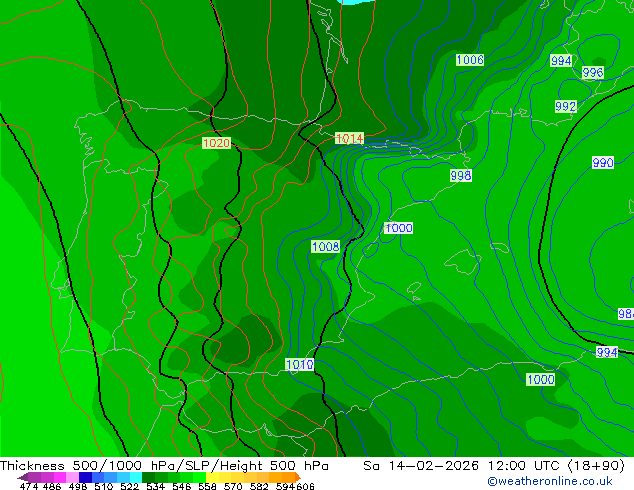
Task: Open the weatheronline.co.uk copyright link
Action: coord(549,481)
